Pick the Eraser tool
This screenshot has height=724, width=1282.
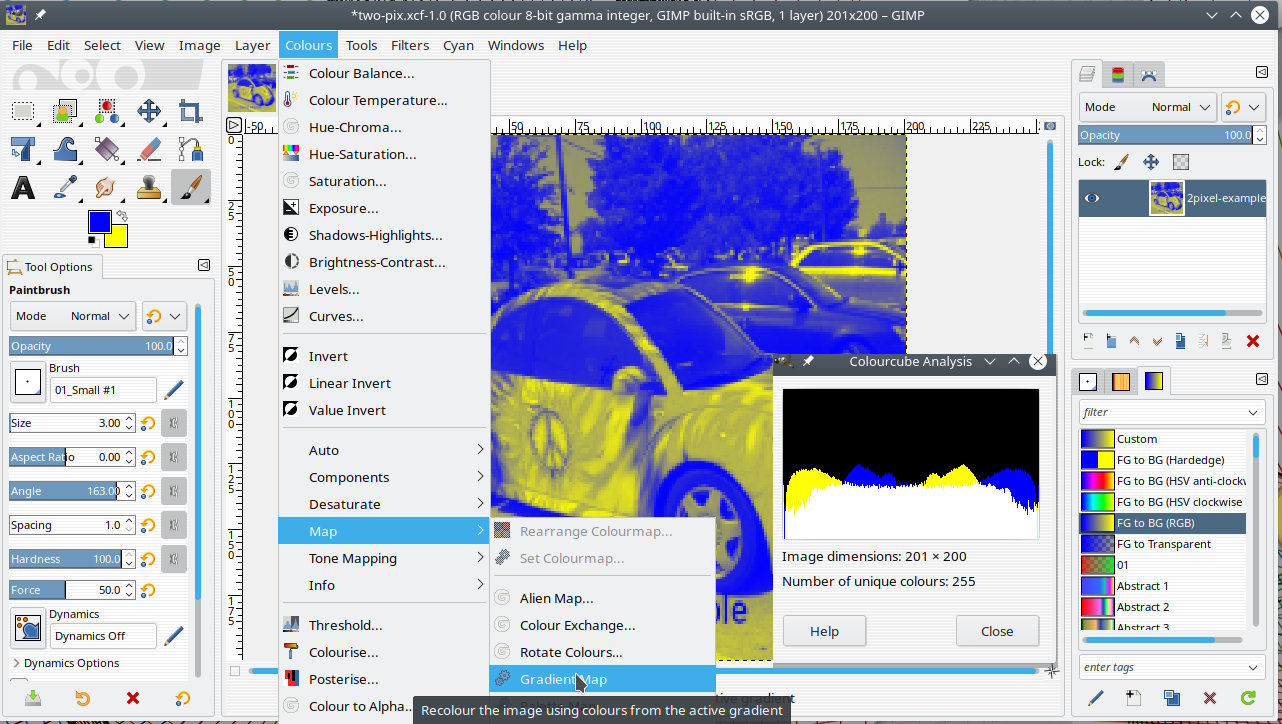148,149
